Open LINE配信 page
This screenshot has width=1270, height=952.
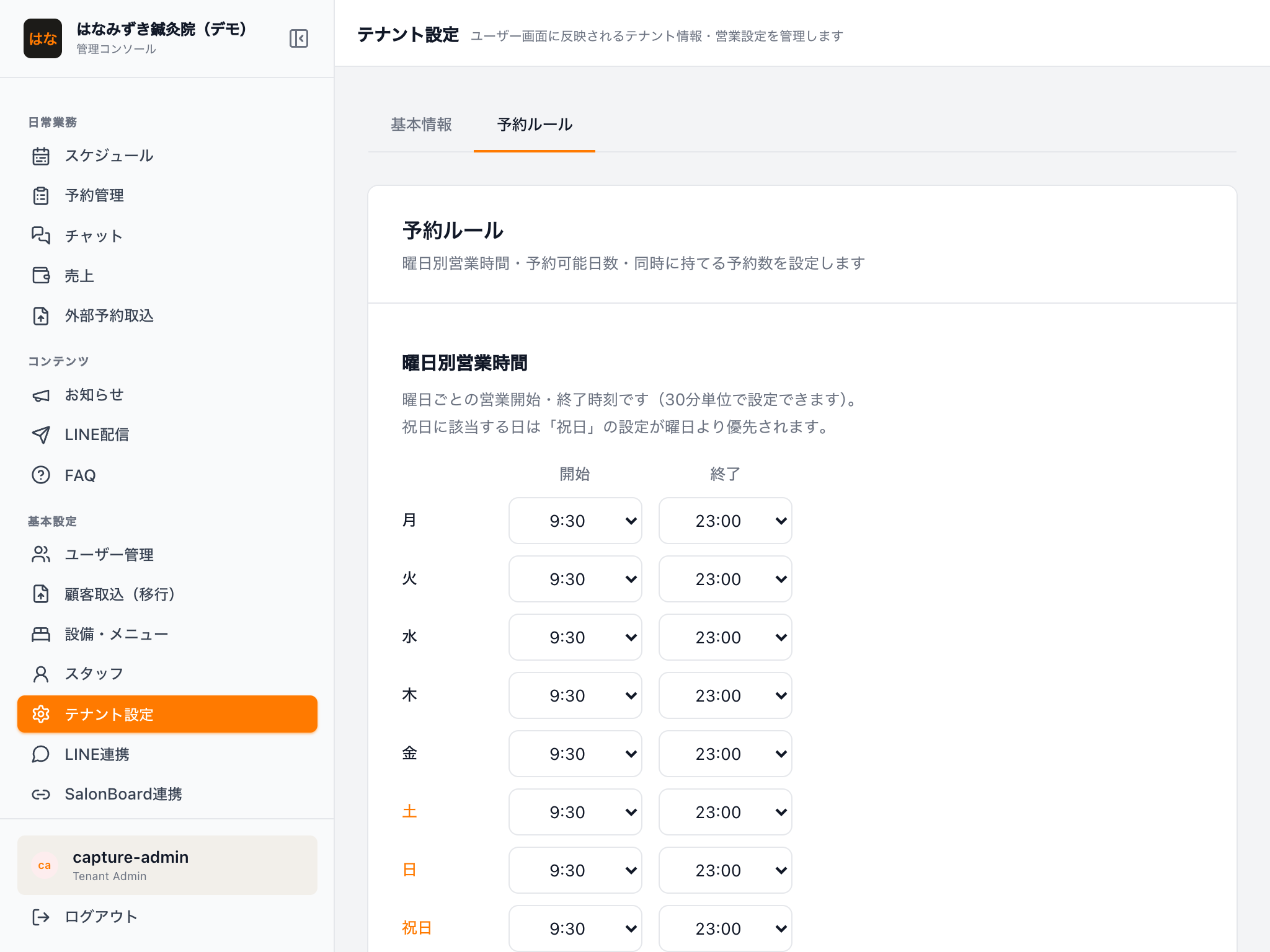[167, 435]
